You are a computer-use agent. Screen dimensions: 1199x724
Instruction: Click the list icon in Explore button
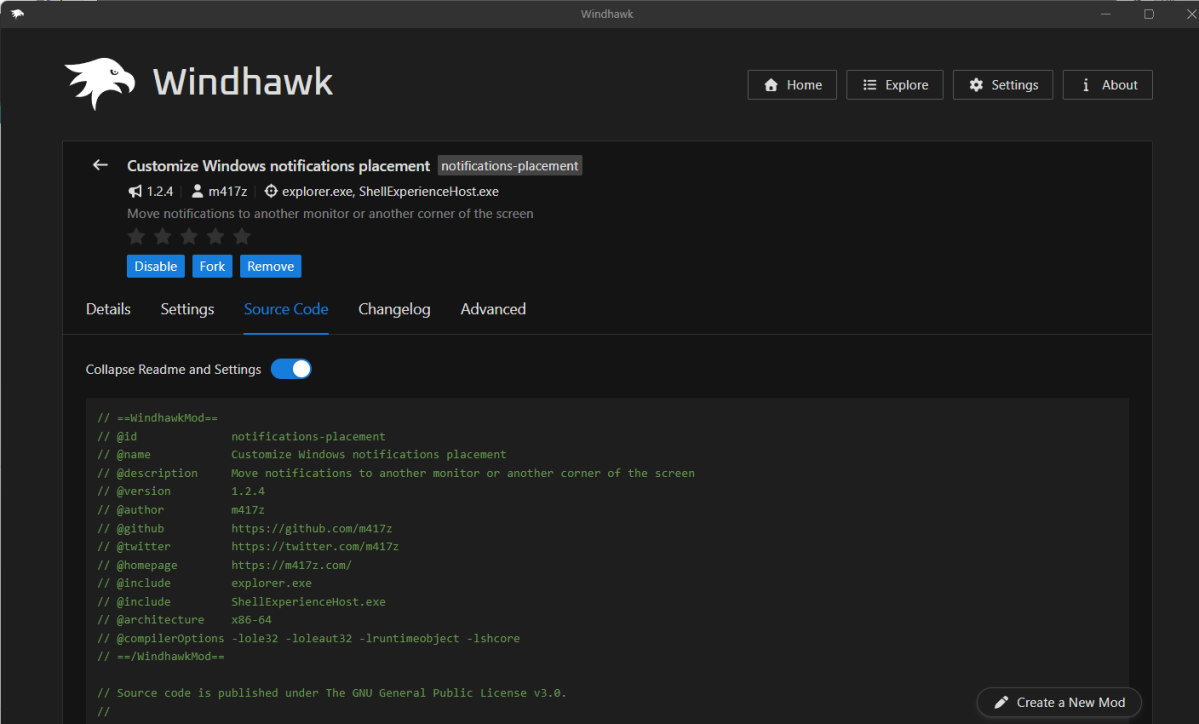[x=869, y=85]
